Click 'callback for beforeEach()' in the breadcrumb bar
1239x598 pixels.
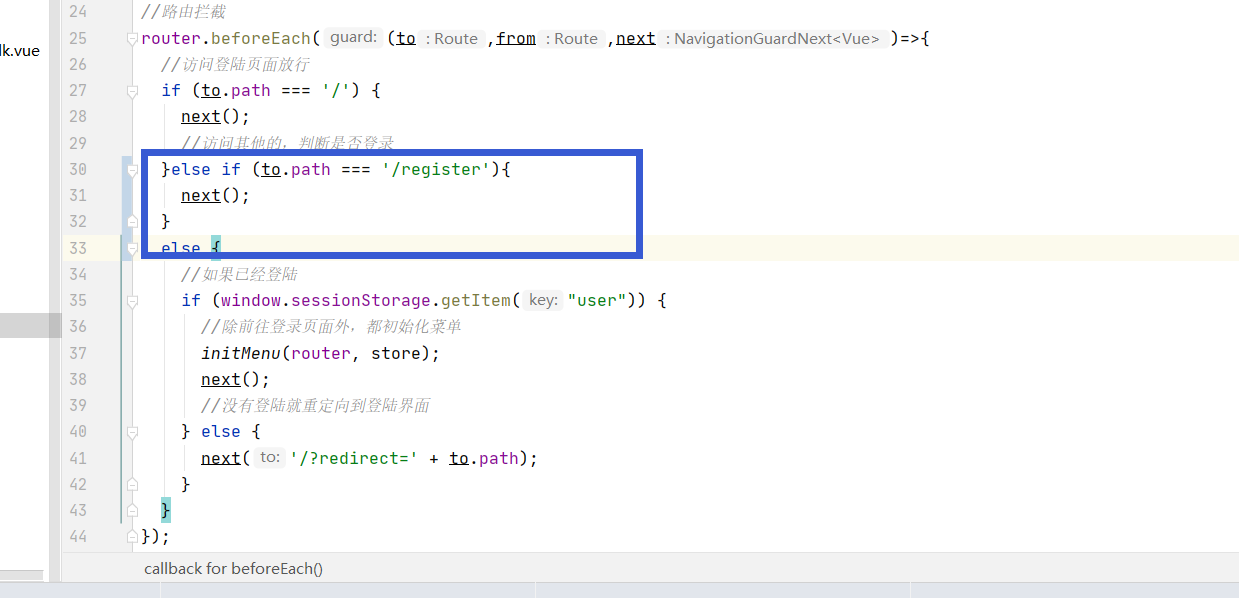pyautogui.click(x=233, y=568)
